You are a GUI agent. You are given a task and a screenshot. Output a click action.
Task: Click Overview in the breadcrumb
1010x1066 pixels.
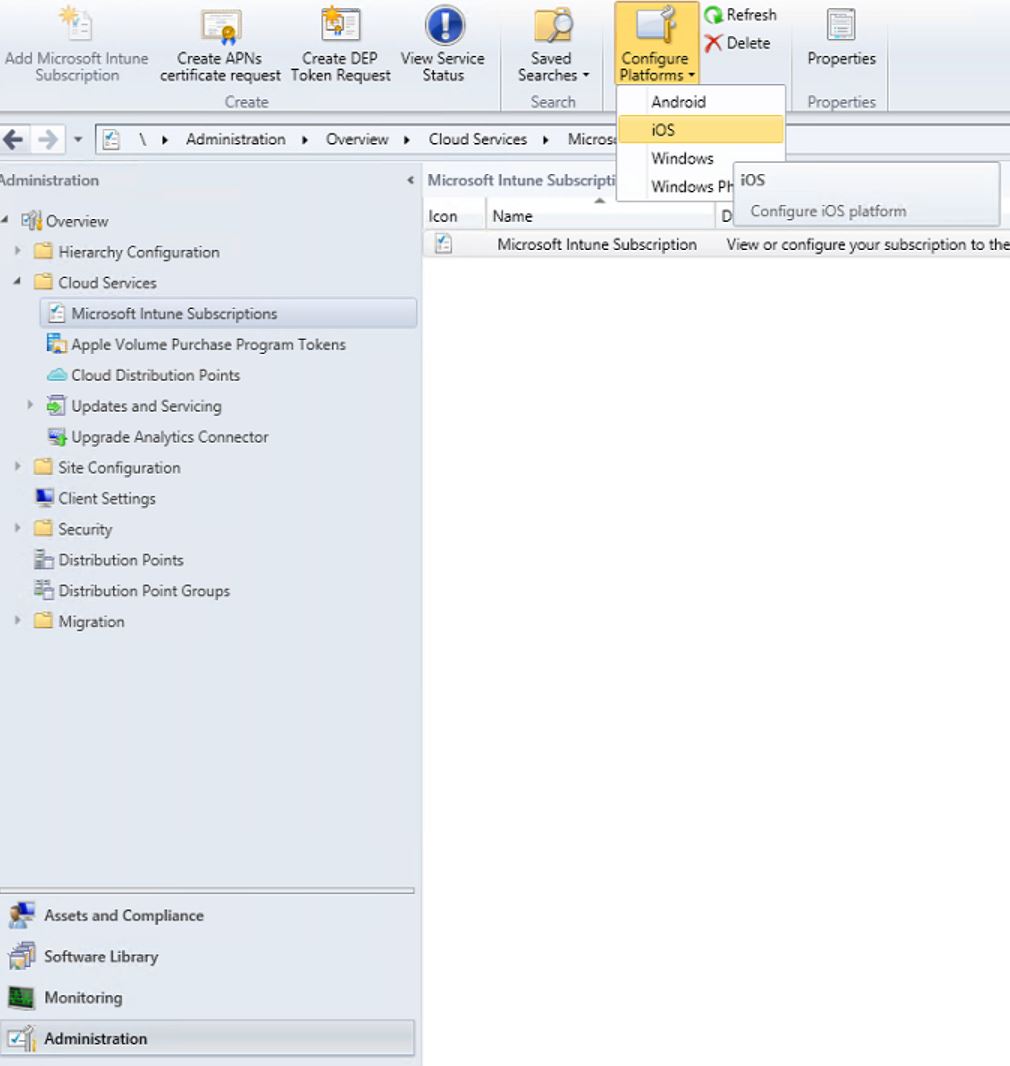(357, 139)
